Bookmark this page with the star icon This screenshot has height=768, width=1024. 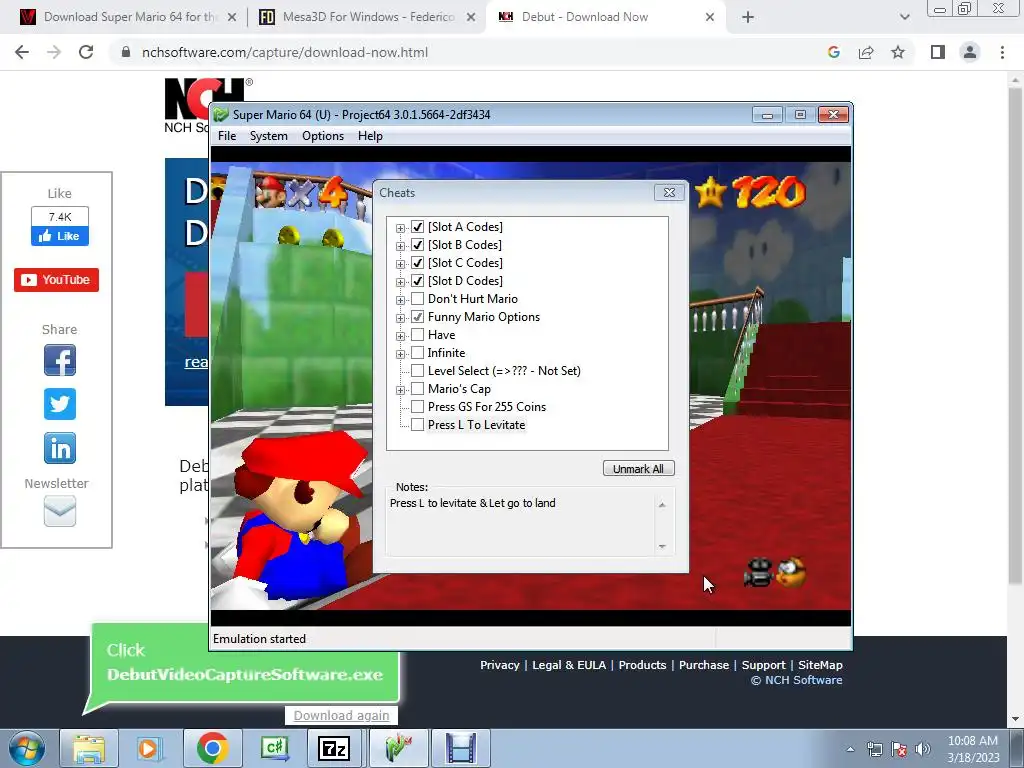click(x=898, y=52)
